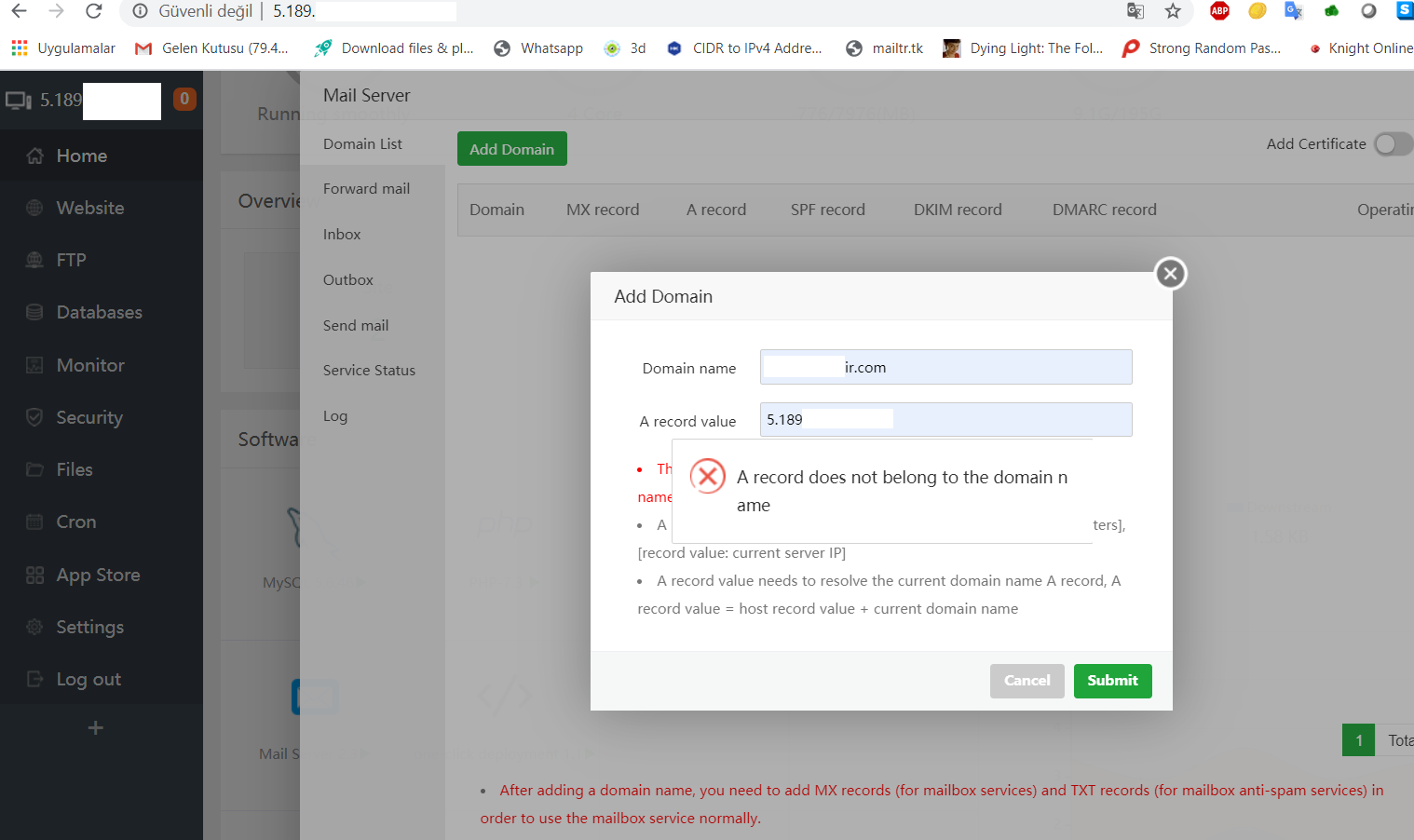Viewport: 1414px width, 840px height.
Task: Open the Google Translate extension
Action: 1294,11
